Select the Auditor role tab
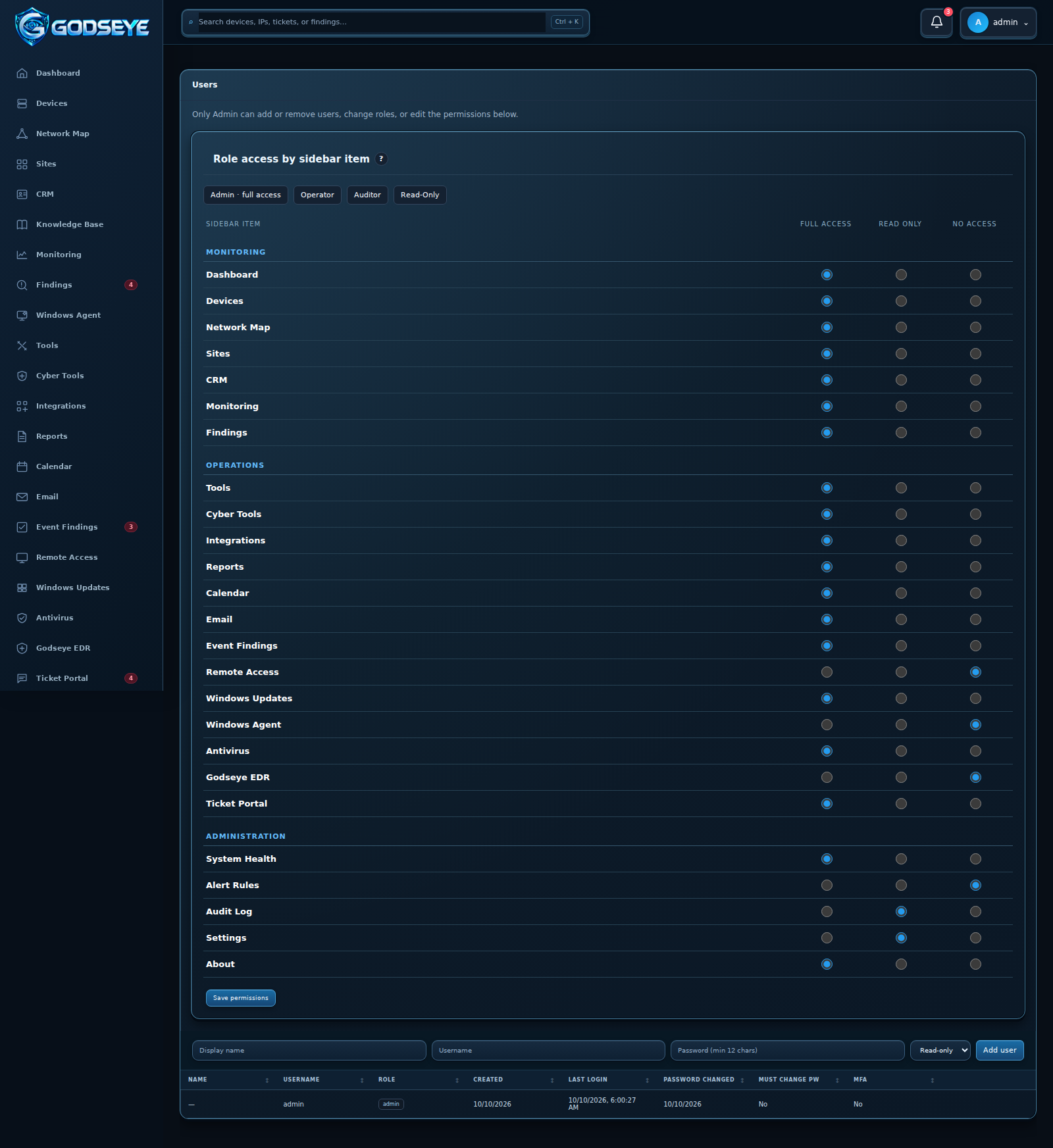This screenshot has height=1148, width=1053. coord(367,195)
